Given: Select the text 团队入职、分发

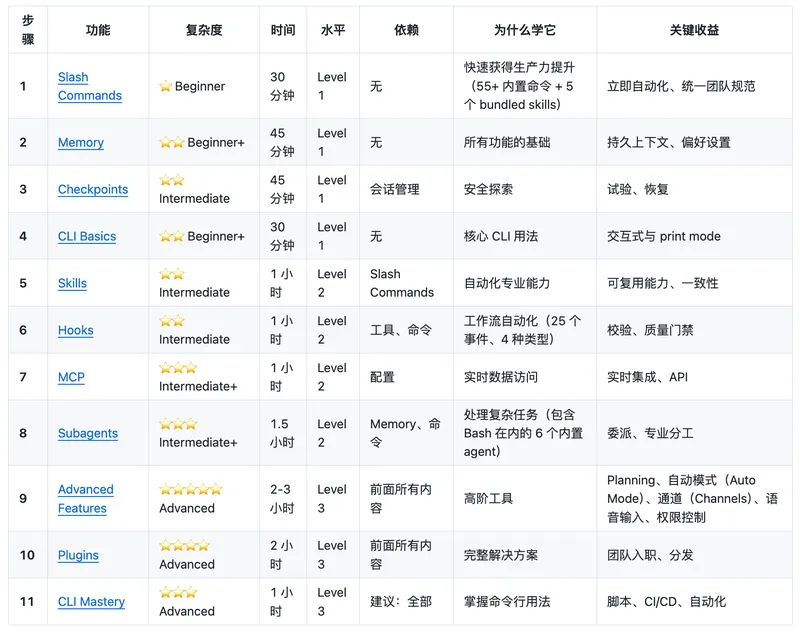Looking at the screenshot, I should 650,555.
